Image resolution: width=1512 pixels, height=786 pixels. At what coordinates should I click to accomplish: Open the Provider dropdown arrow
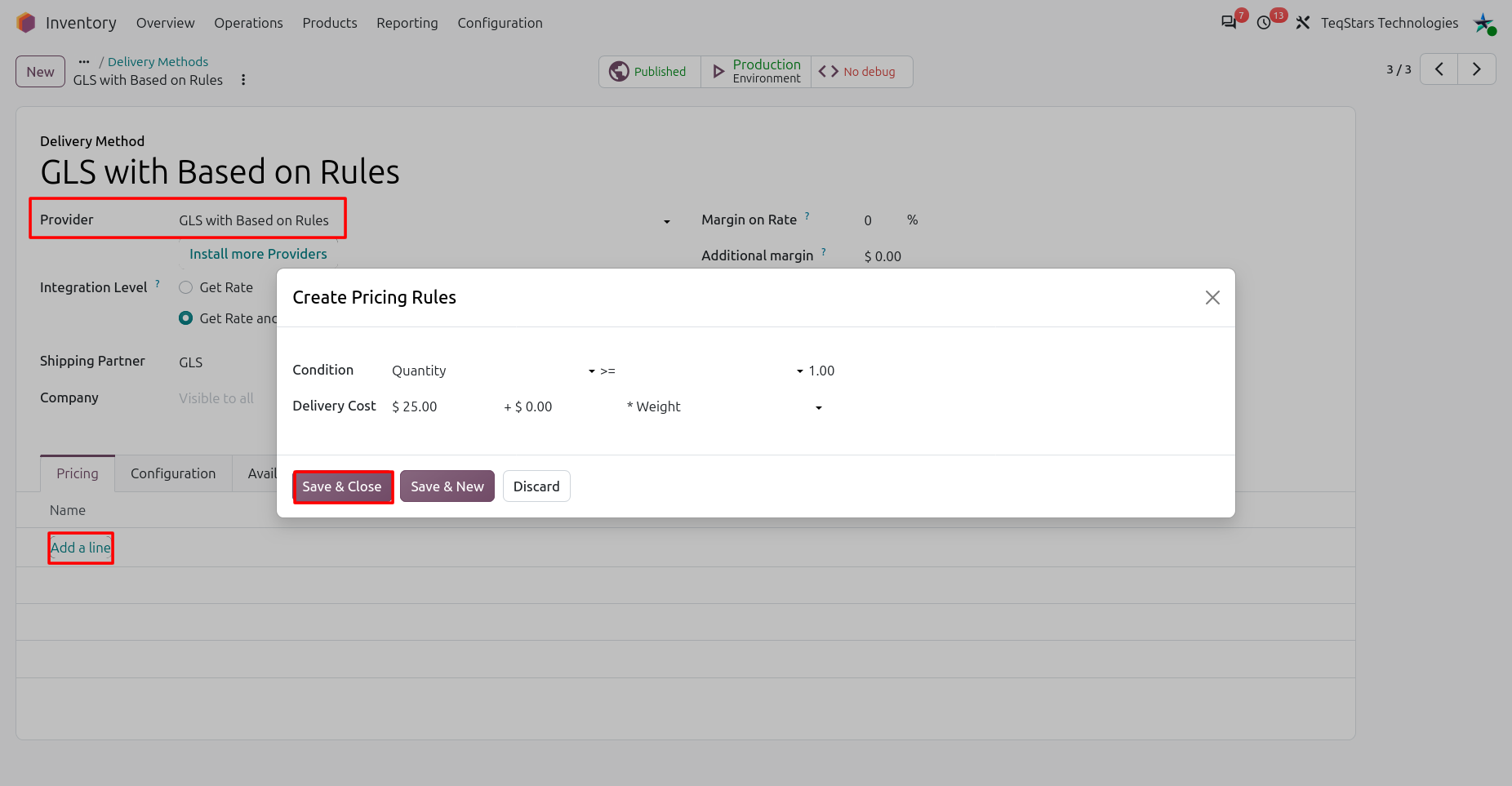click(667, 221)
